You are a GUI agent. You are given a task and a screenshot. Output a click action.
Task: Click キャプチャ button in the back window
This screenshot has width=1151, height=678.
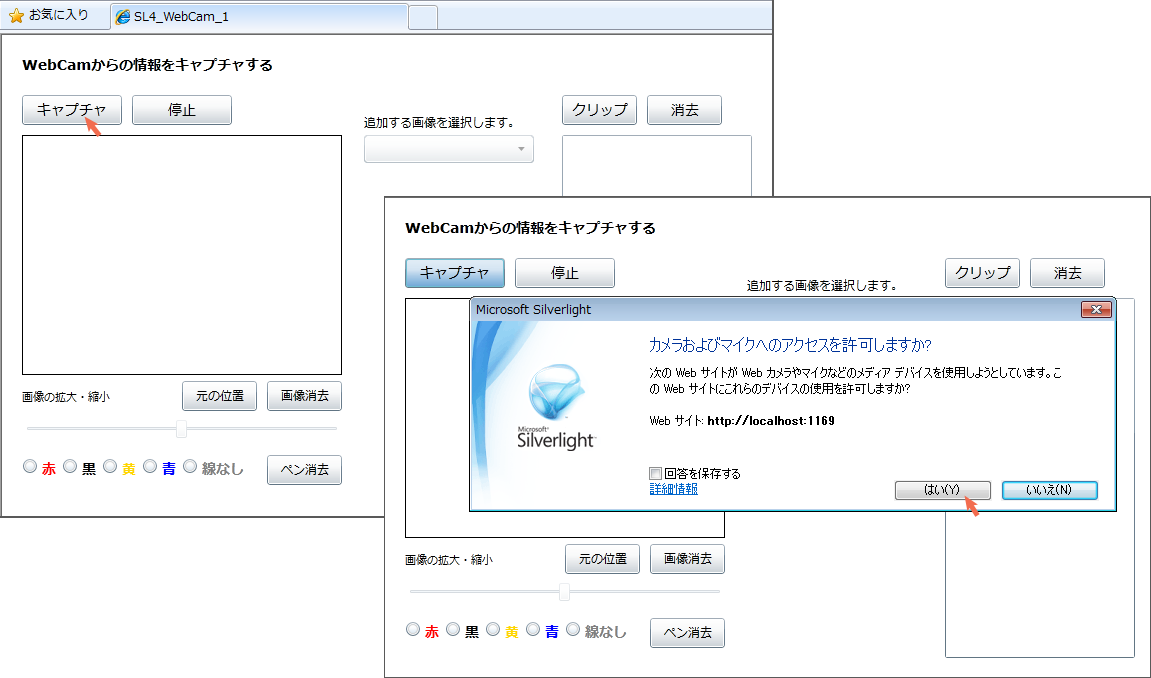click(x=72, y=110)
